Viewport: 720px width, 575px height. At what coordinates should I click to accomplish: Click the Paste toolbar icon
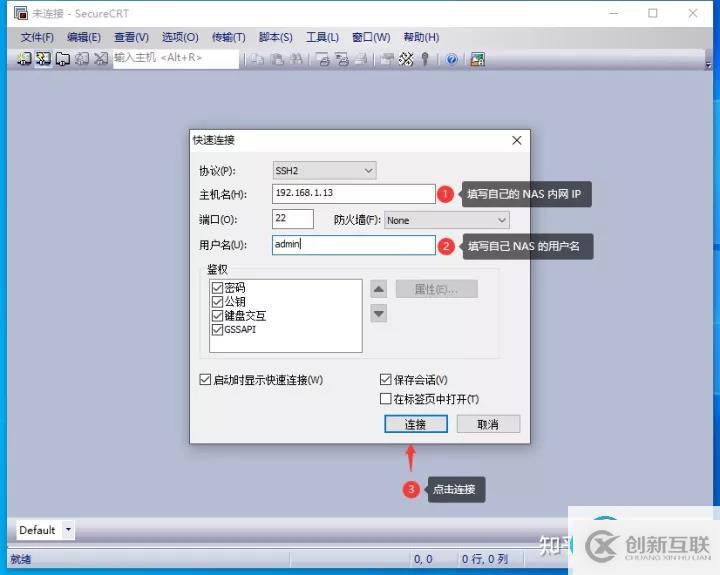pos(277,59)
